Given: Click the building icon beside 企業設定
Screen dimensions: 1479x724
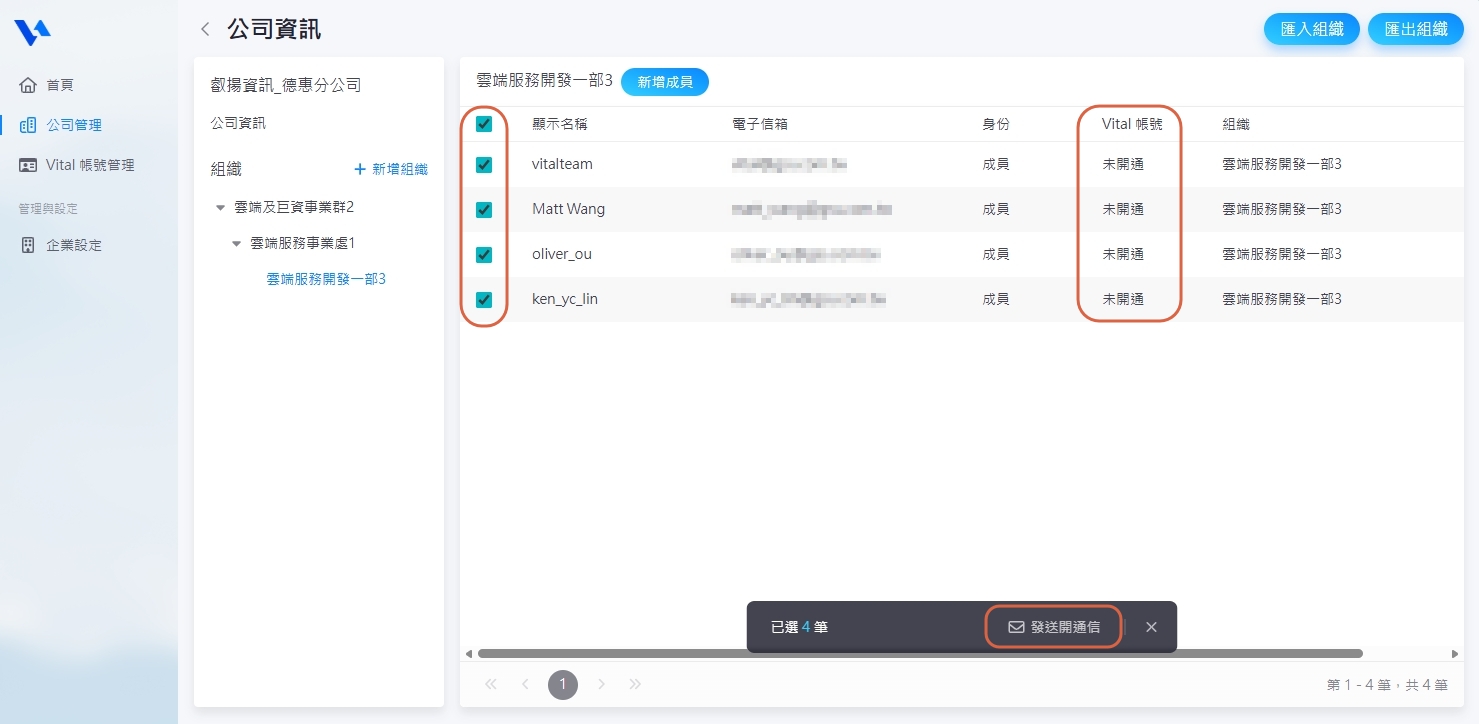Looking at the screenshot, I should click(x=28, y=245).
